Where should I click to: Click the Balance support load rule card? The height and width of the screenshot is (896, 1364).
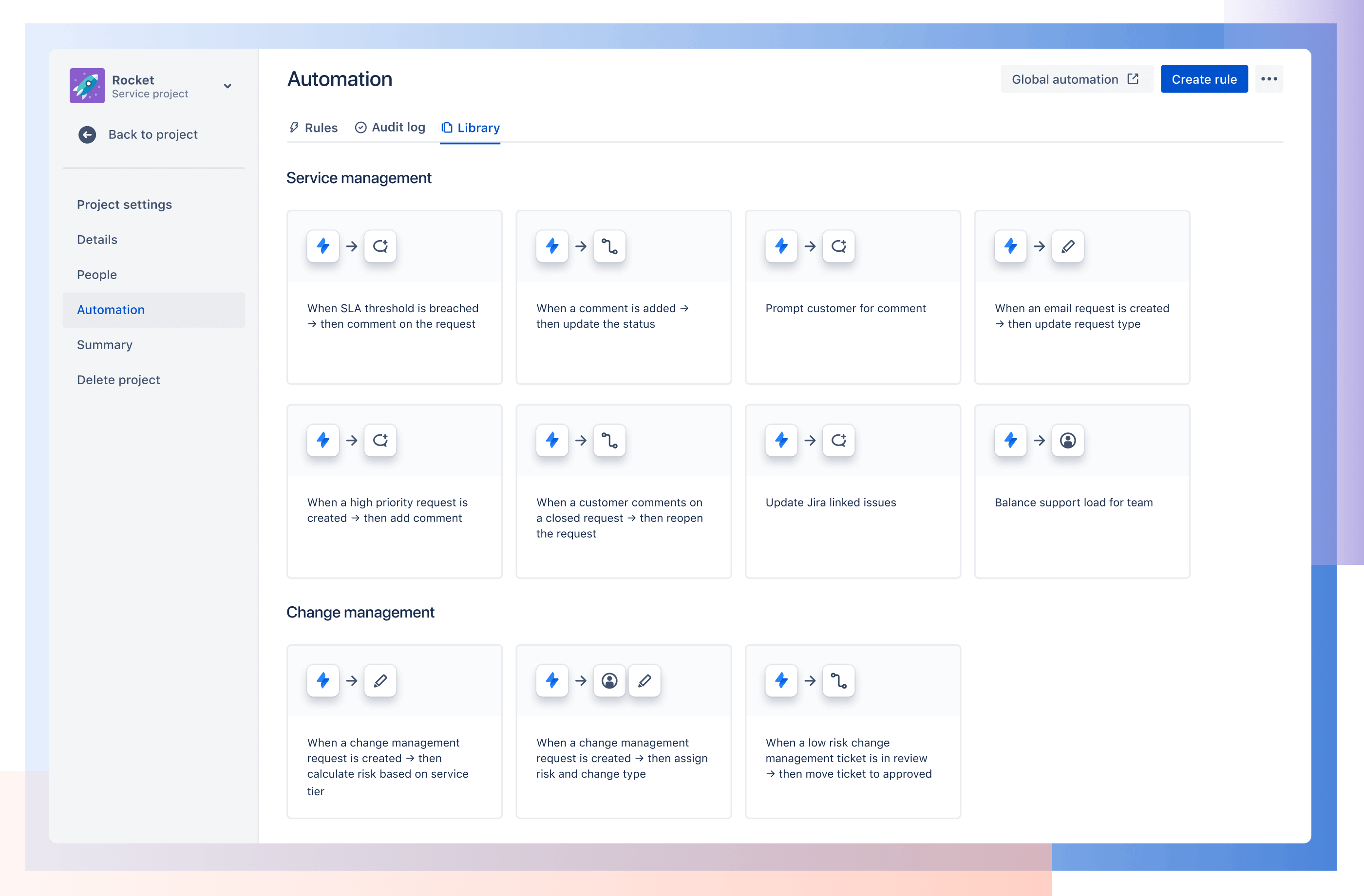pyautogui.click(x=1082, y=490)
